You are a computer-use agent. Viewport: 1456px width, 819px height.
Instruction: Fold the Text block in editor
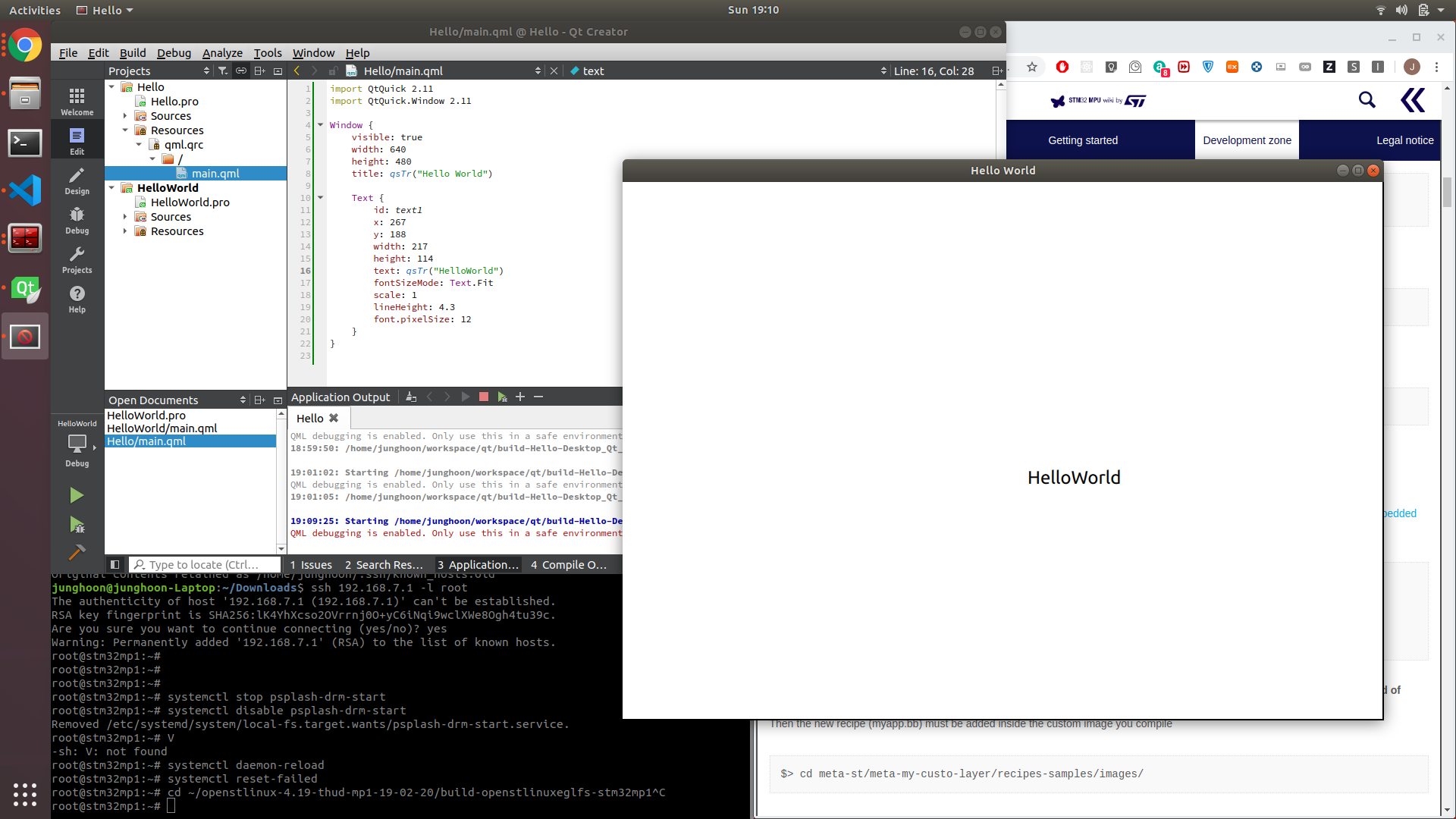coord(321,198)
